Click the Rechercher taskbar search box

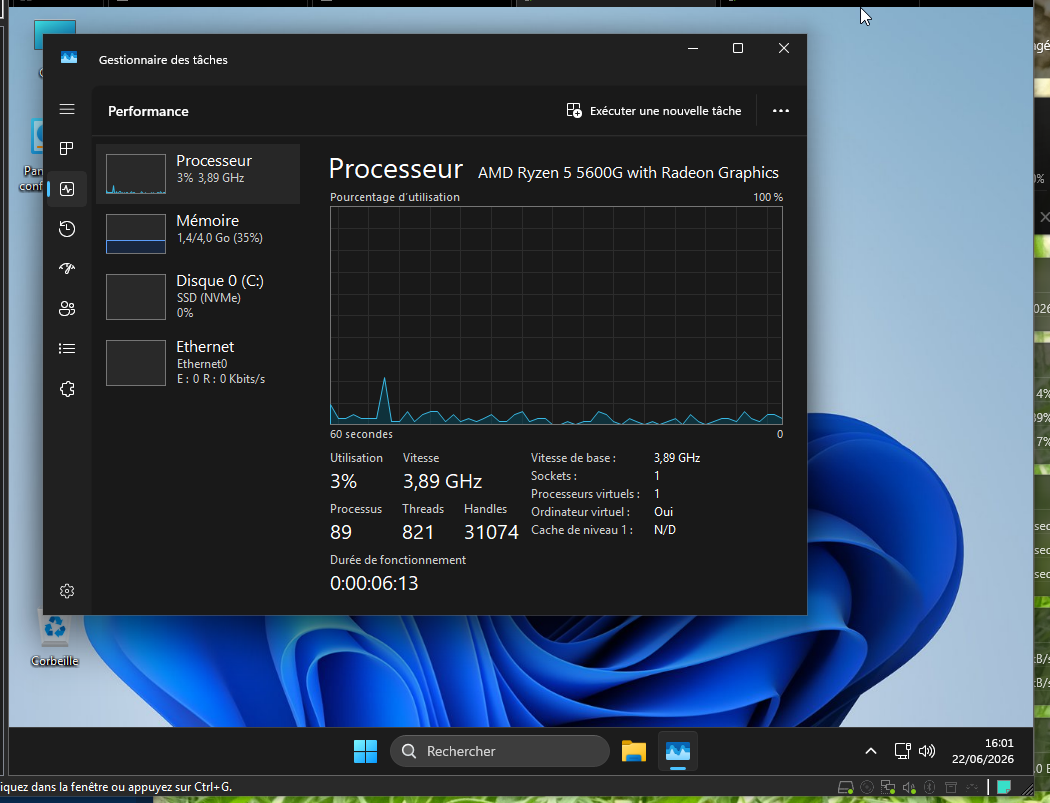coord(500,751)
